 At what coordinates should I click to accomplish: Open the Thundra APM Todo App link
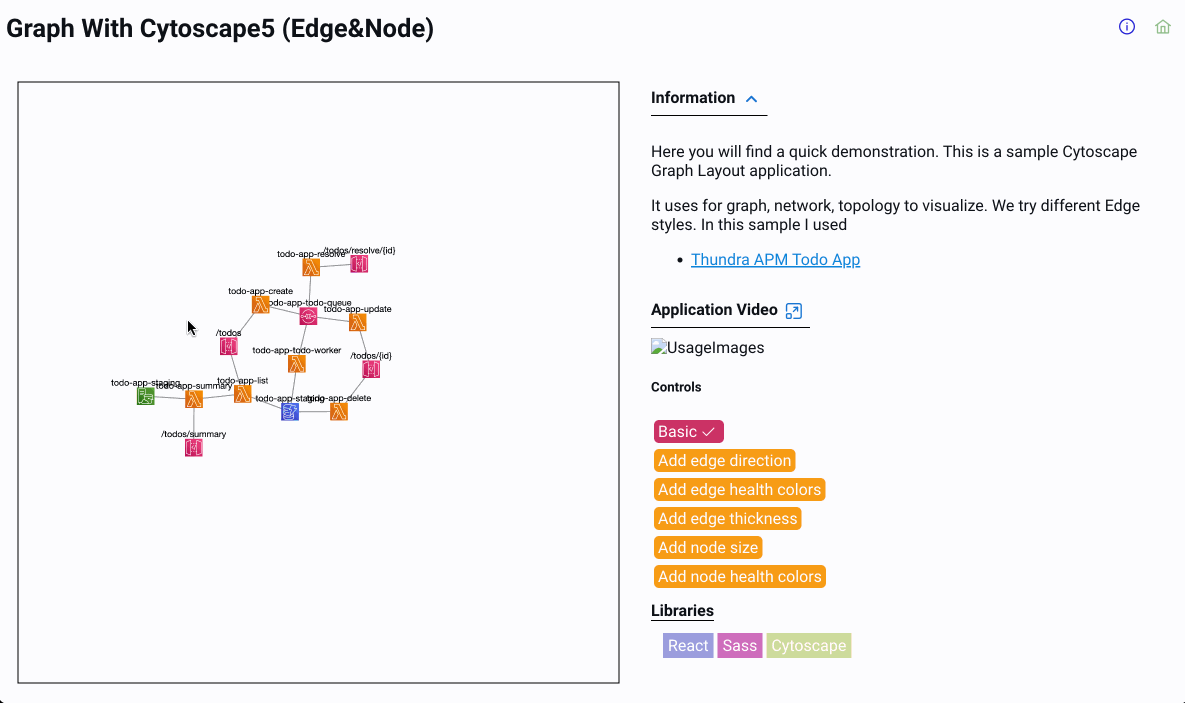pos(775,260)
